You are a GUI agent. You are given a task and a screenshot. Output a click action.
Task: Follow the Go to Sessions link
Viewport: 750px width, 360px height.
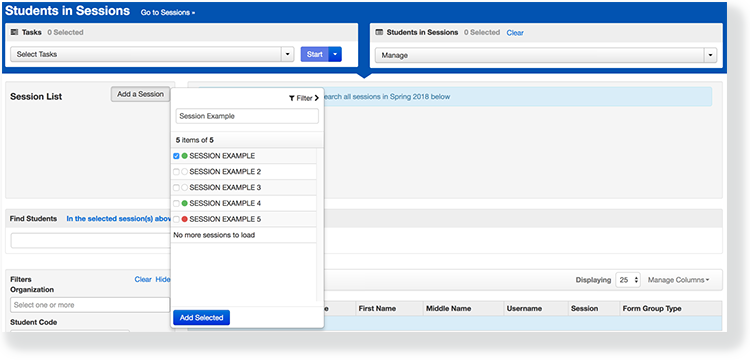point(167,13)
